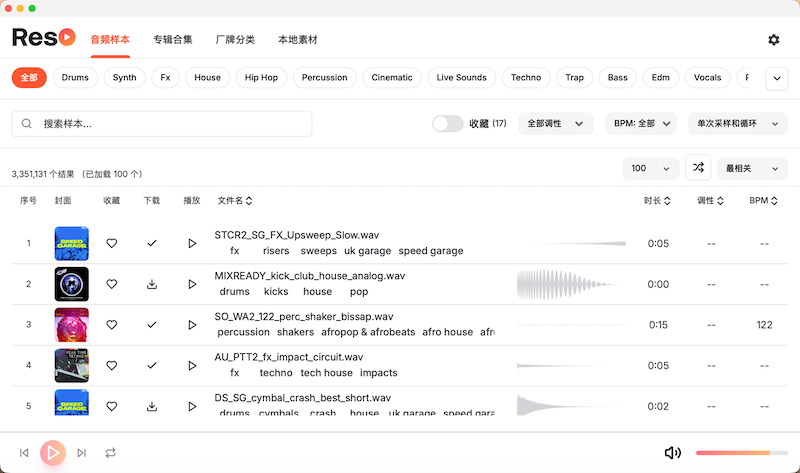Toggle the 收藏 favorites filter switch
800x473 pixels.
[x=447, y=124]
